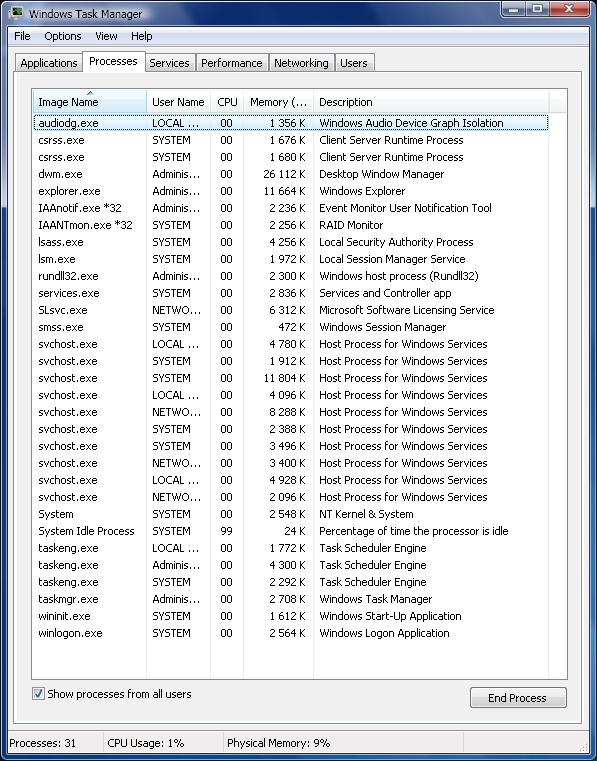Select svchost.exe using 3 400 K

pyautogui.click(x=291, y=463)
